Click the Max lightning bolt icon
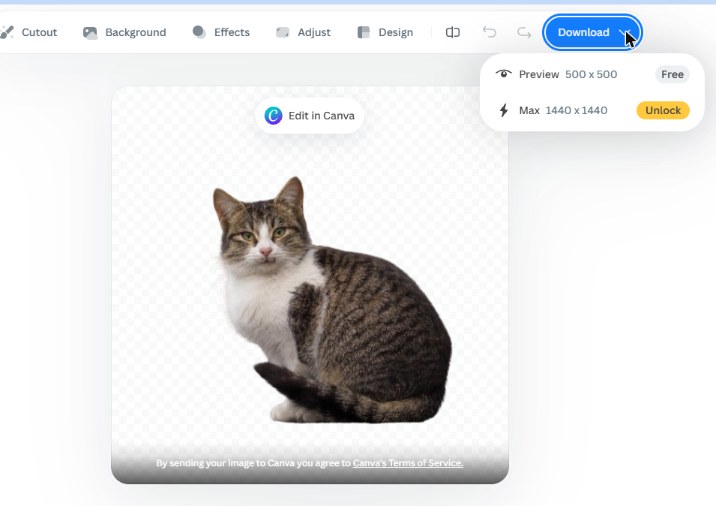This screenshot has height=506, width=716. [x=504, y=110]
